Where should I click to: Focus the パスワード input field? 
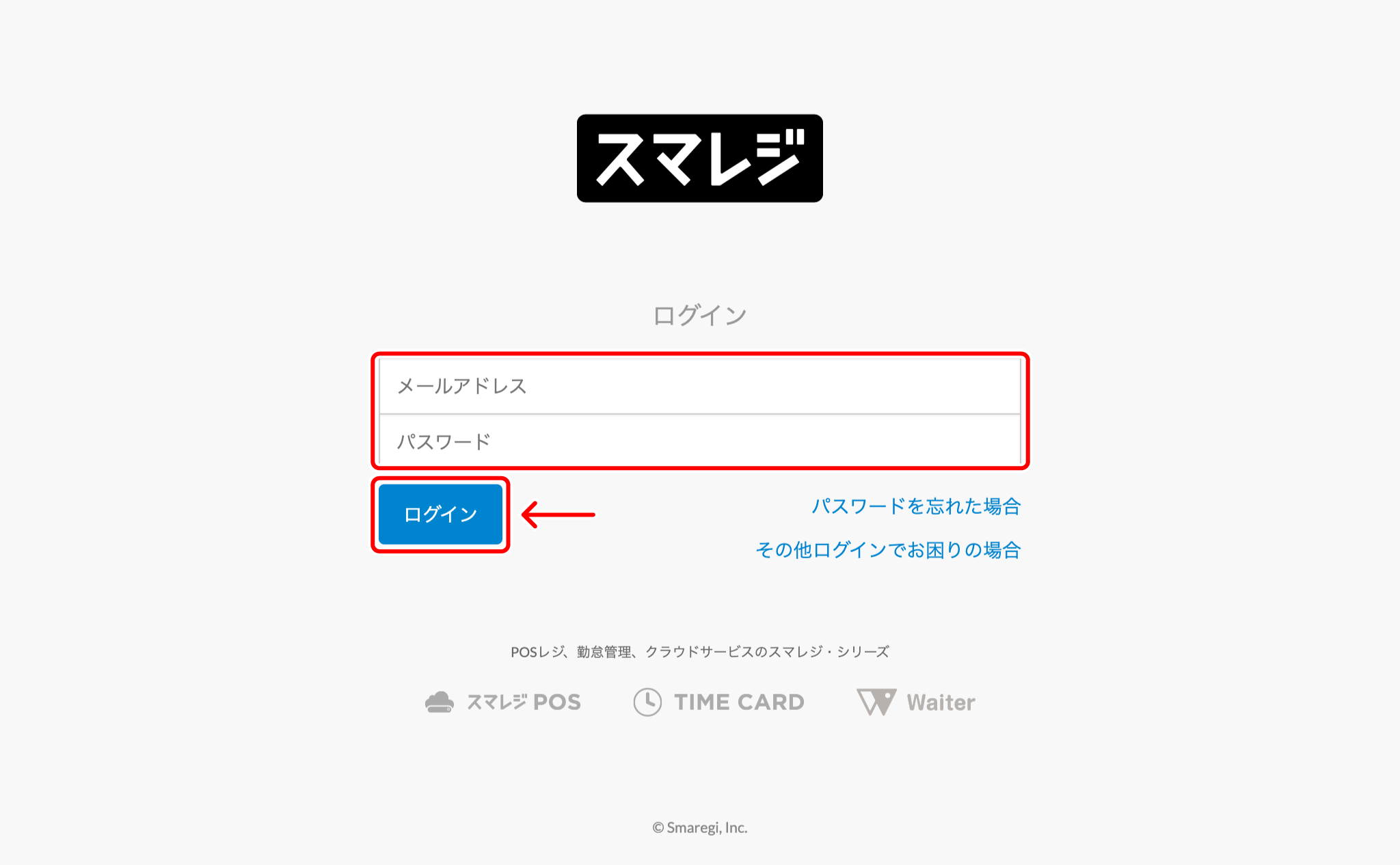(700, 441)
